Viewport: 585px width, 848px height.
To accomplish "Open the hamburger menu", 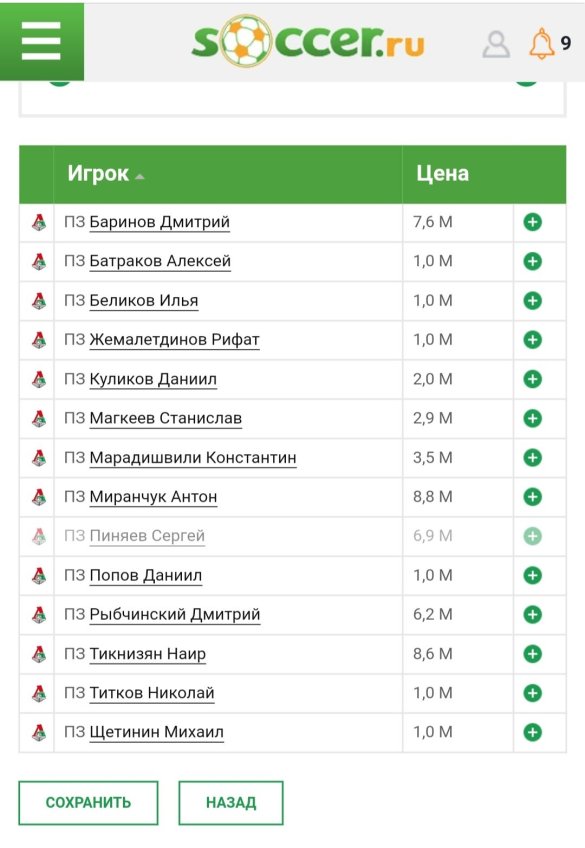I will (41, 41).
